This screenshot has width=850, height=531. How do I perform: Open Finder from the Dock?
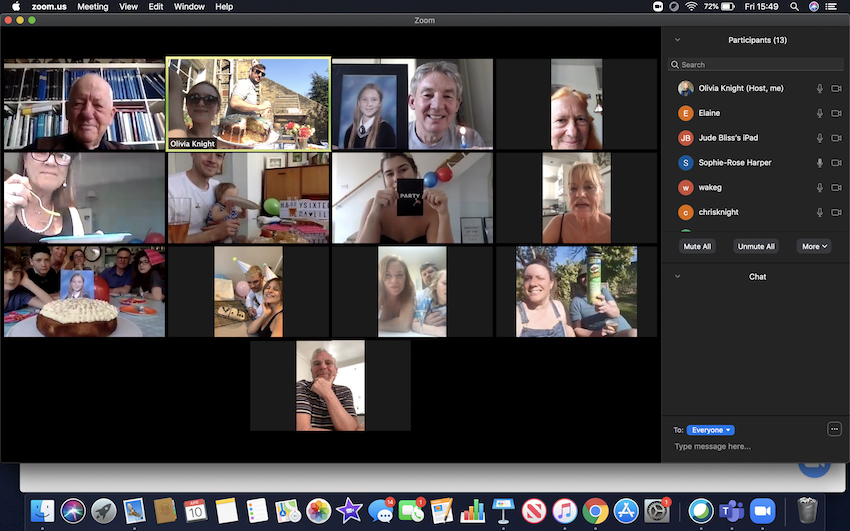tap(42, 510)
